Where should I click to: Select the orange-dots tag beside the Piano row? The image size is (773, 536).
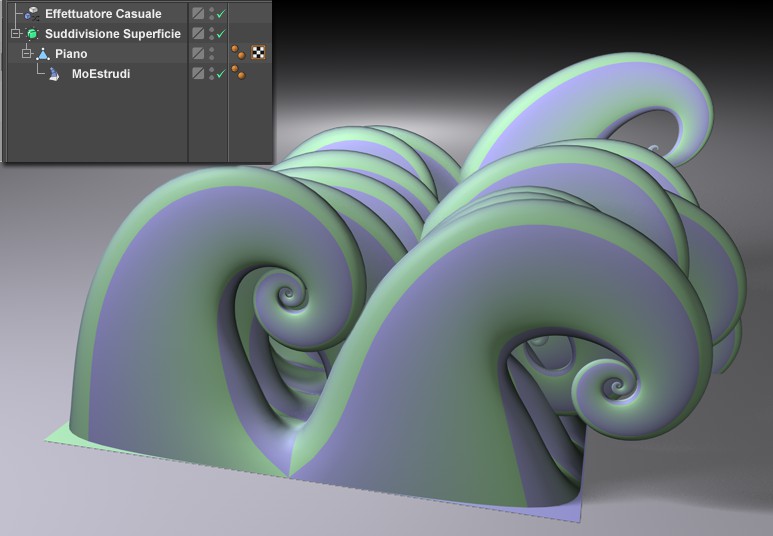tap(239, 52)
